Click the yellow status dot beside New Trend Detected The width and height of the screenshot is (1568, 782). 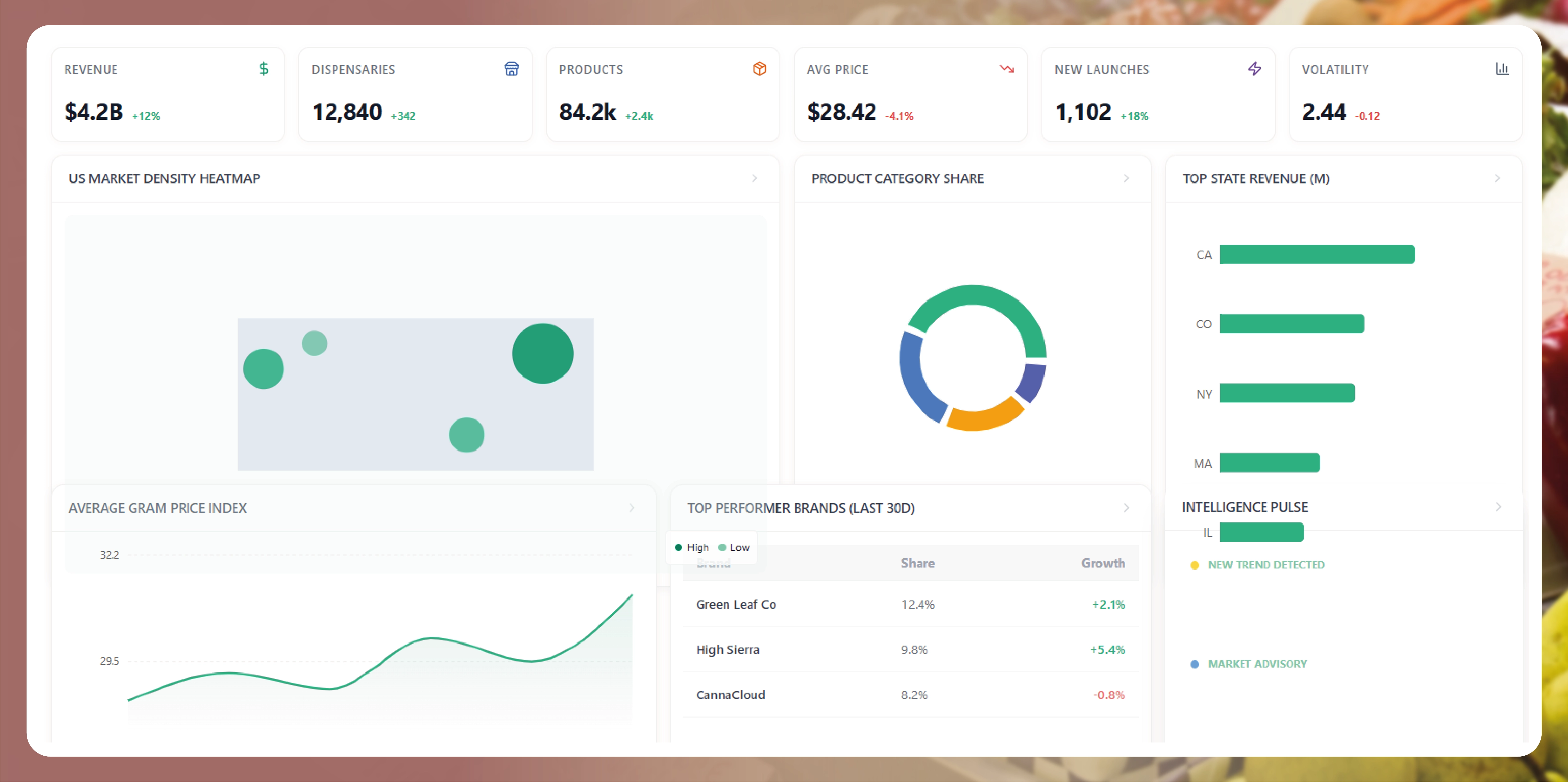(x=1194, y=565)
